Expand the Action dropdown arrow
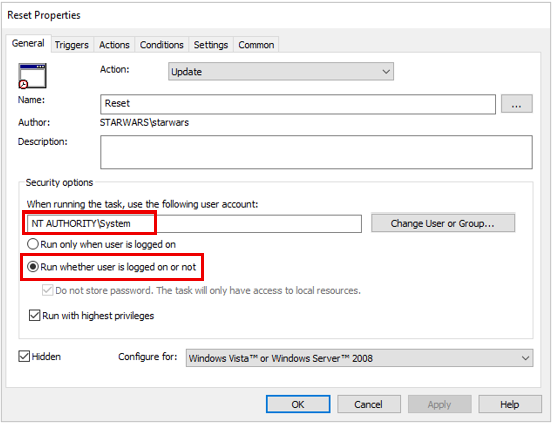The image size is (552, 424). pyautogui.click(x=386, y=71)
